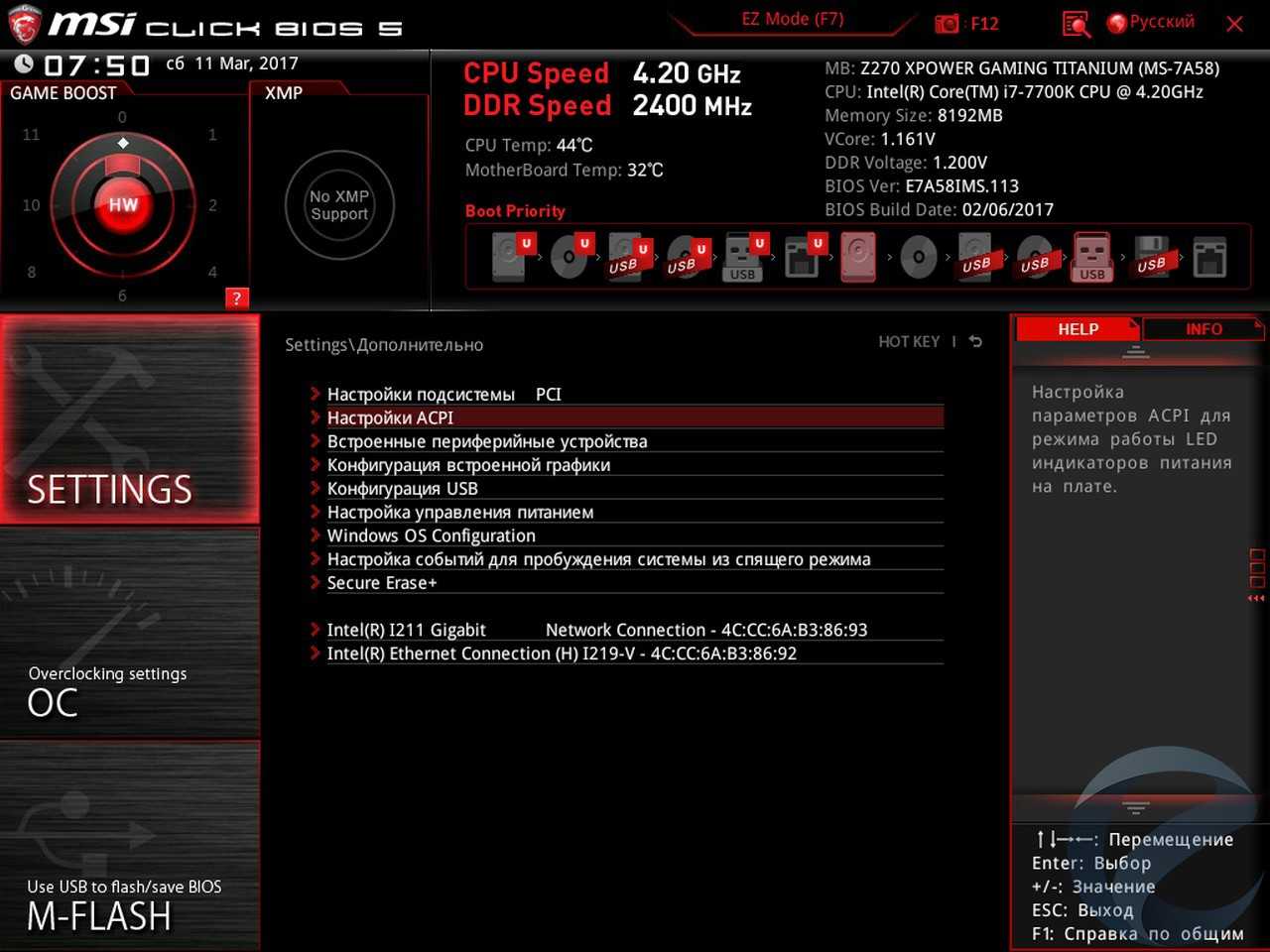Screen dimensions: 1270x952
Task: Click the red question mark under Game Boost
Action: 236,297
